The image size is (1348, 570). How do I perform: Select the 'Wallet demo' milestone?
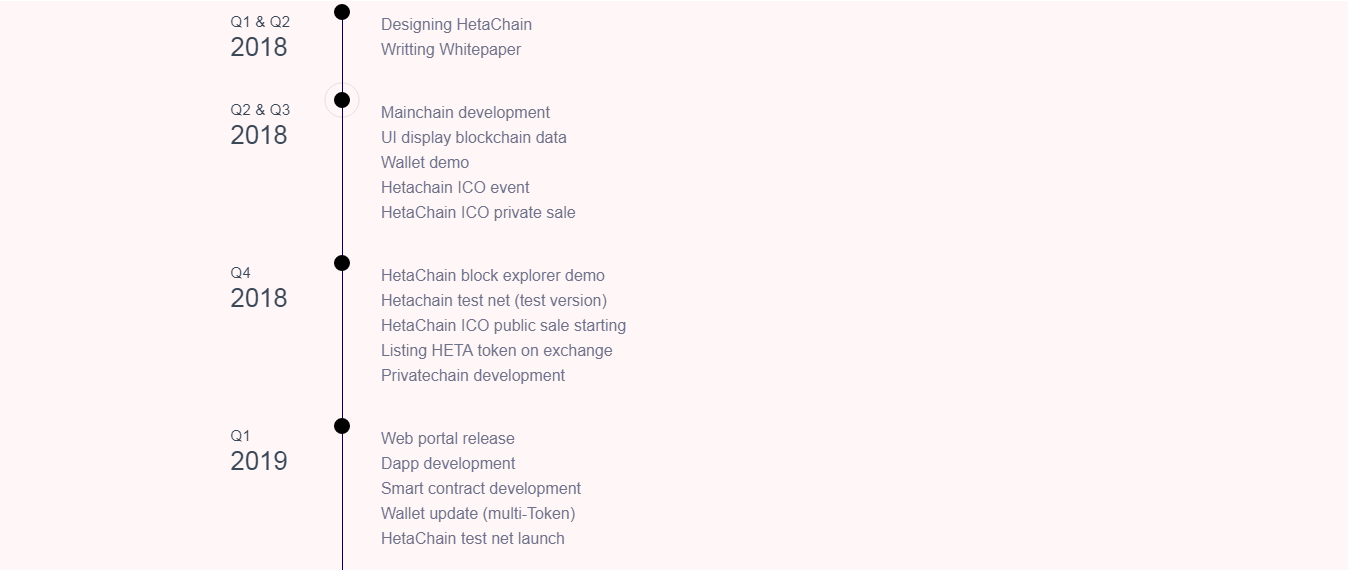[425, 162]
